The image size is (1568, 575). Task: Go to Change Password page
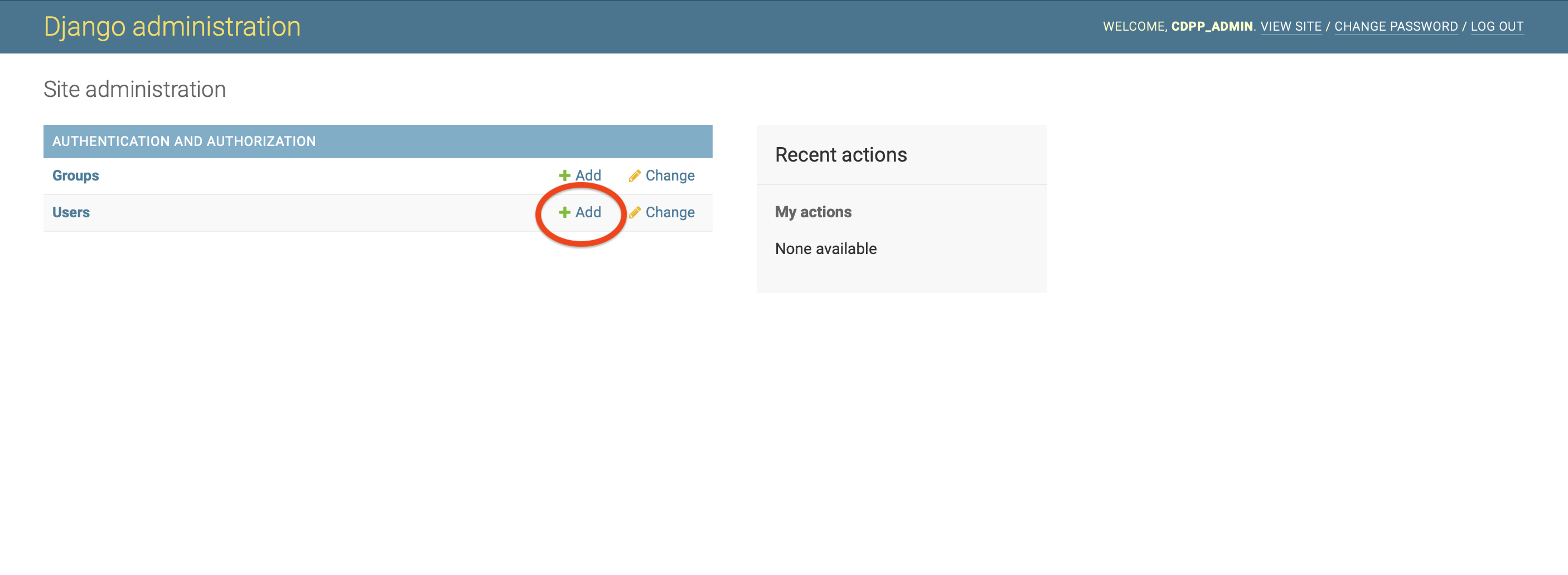1396,27
